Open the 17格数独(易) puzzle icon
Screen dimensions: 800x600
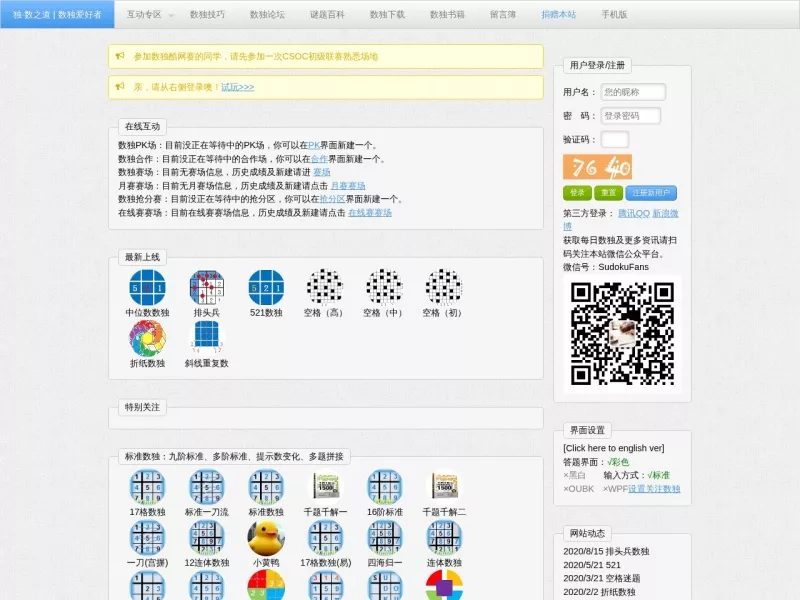325,538
